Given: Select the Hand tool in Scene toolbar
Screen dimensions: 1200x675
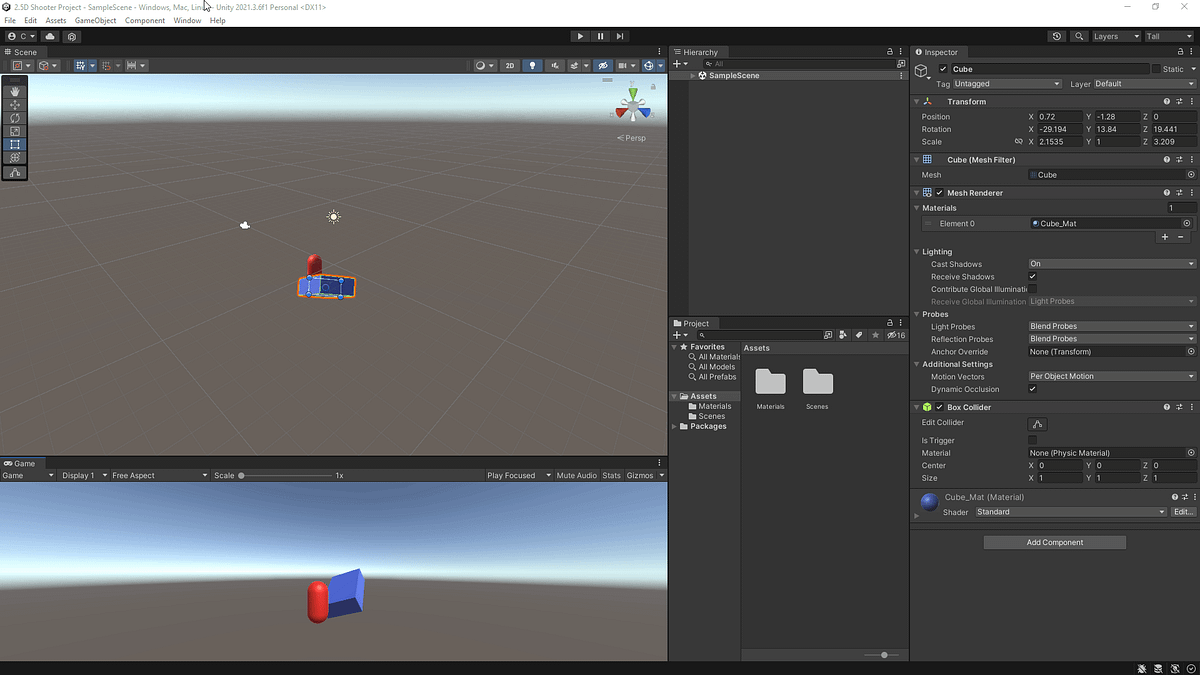Looking at the screenshot, I should coord(14,91).
